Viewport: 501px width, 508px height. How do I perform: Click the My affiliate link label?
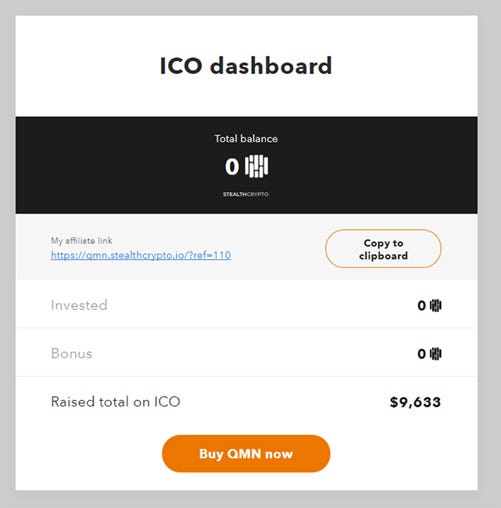pyautogui.click(x=81, y=241)
